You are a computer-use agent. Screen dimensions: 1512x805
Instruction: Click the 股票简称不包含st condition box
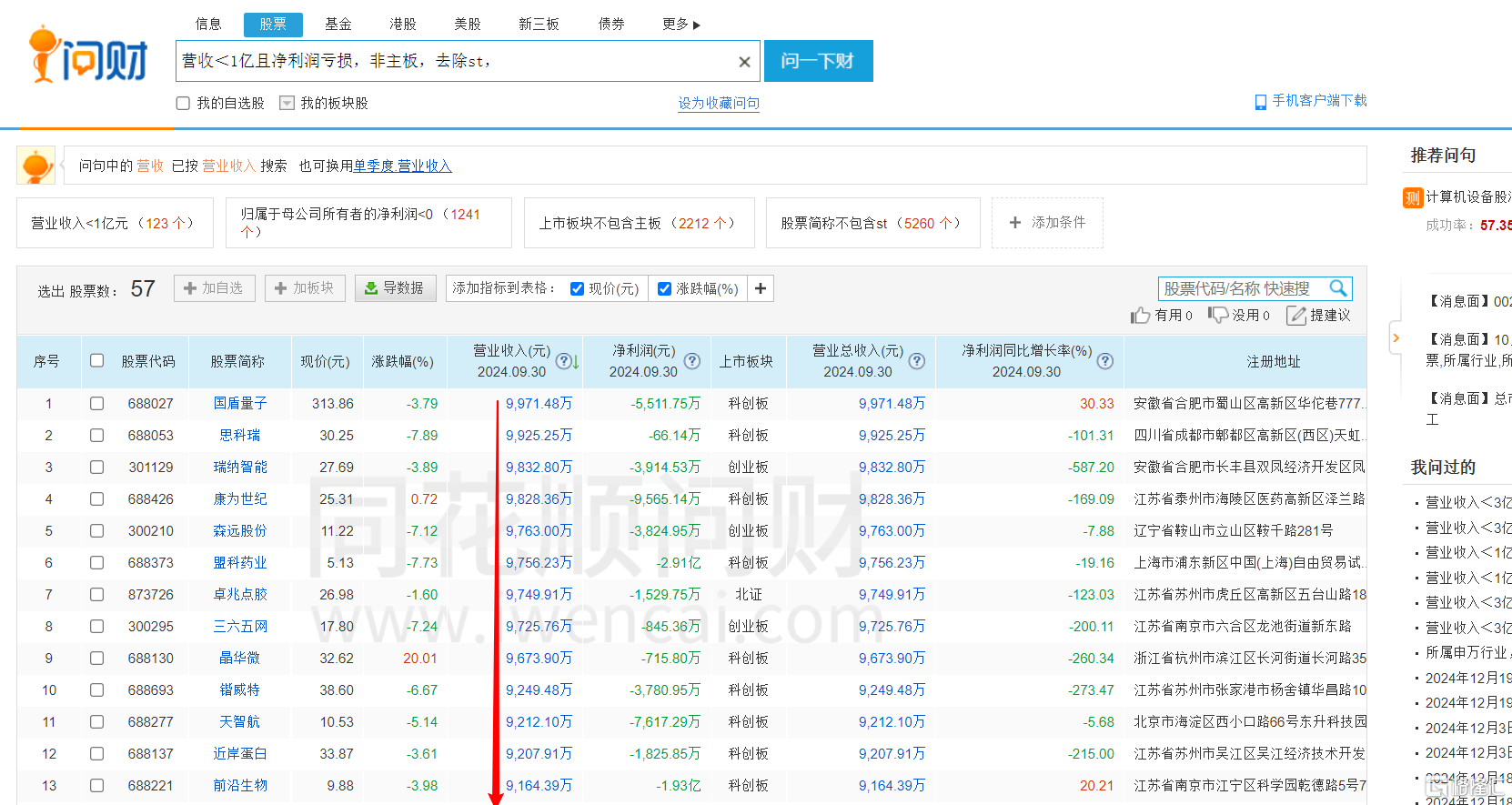873,223
